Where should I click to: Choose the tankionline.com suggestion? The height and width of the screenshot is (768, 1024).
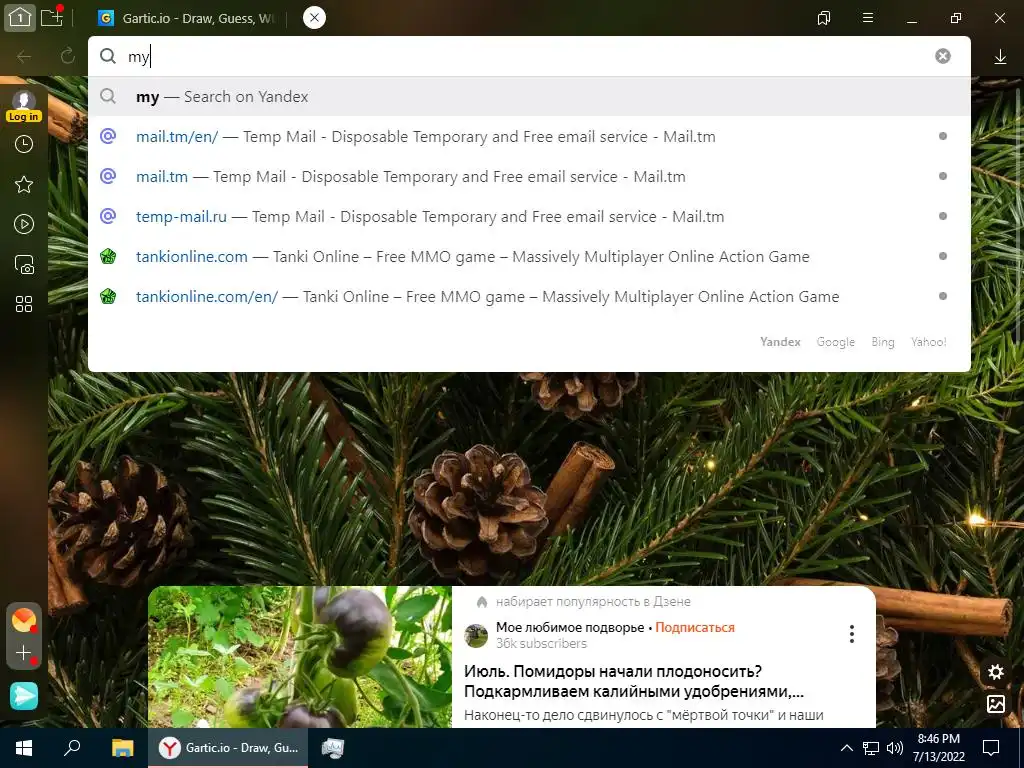pos(529,257)
